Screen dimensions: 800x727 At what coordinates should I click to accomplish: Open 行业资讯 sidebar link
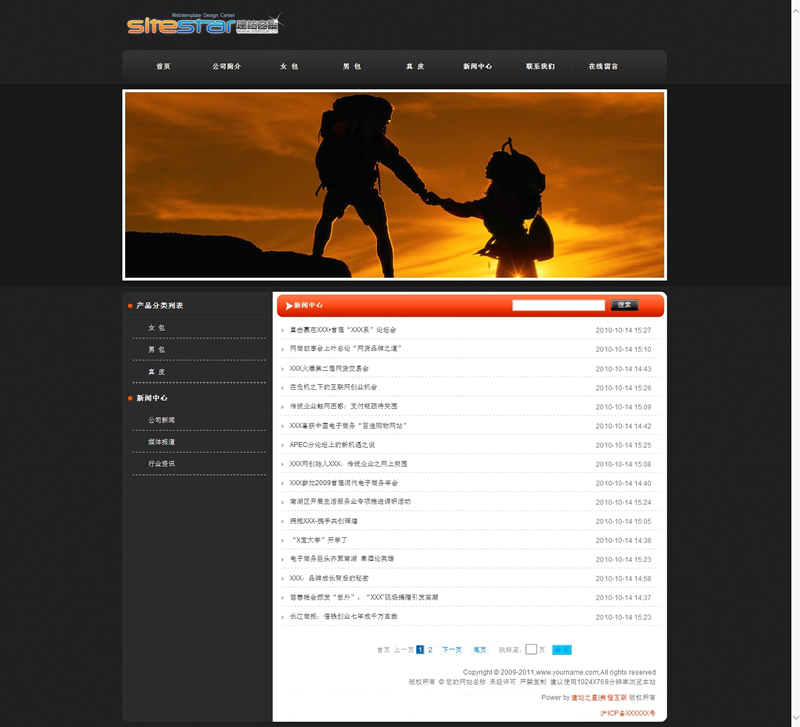(161, 464)
